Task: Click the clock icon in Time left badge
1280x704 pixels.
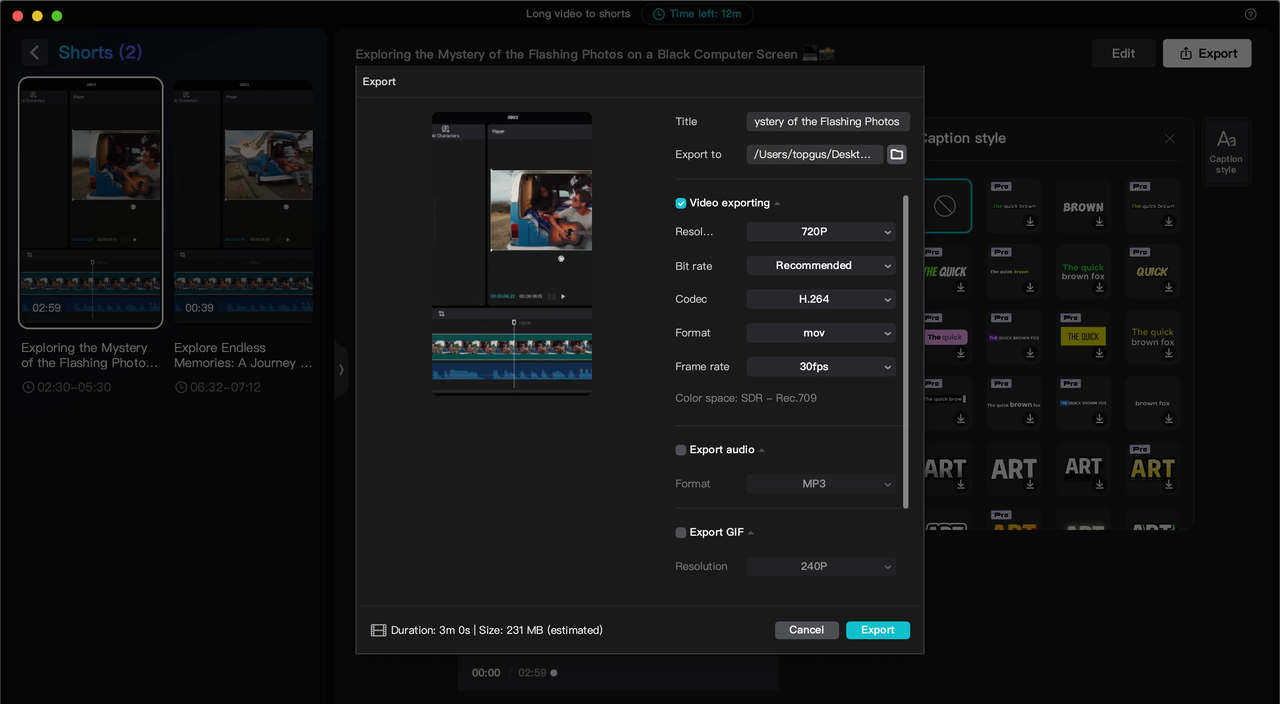Action: pos(659,14)
